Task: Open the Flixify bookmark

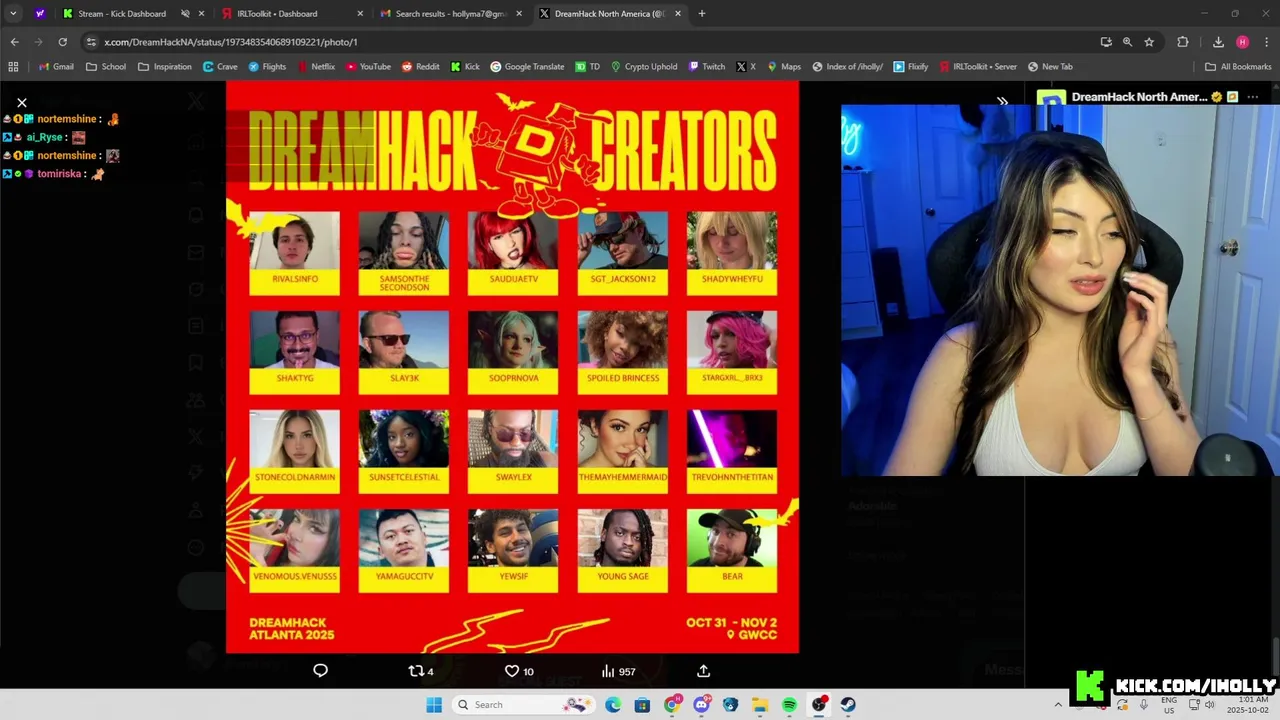Action: (x=911, y=67)
